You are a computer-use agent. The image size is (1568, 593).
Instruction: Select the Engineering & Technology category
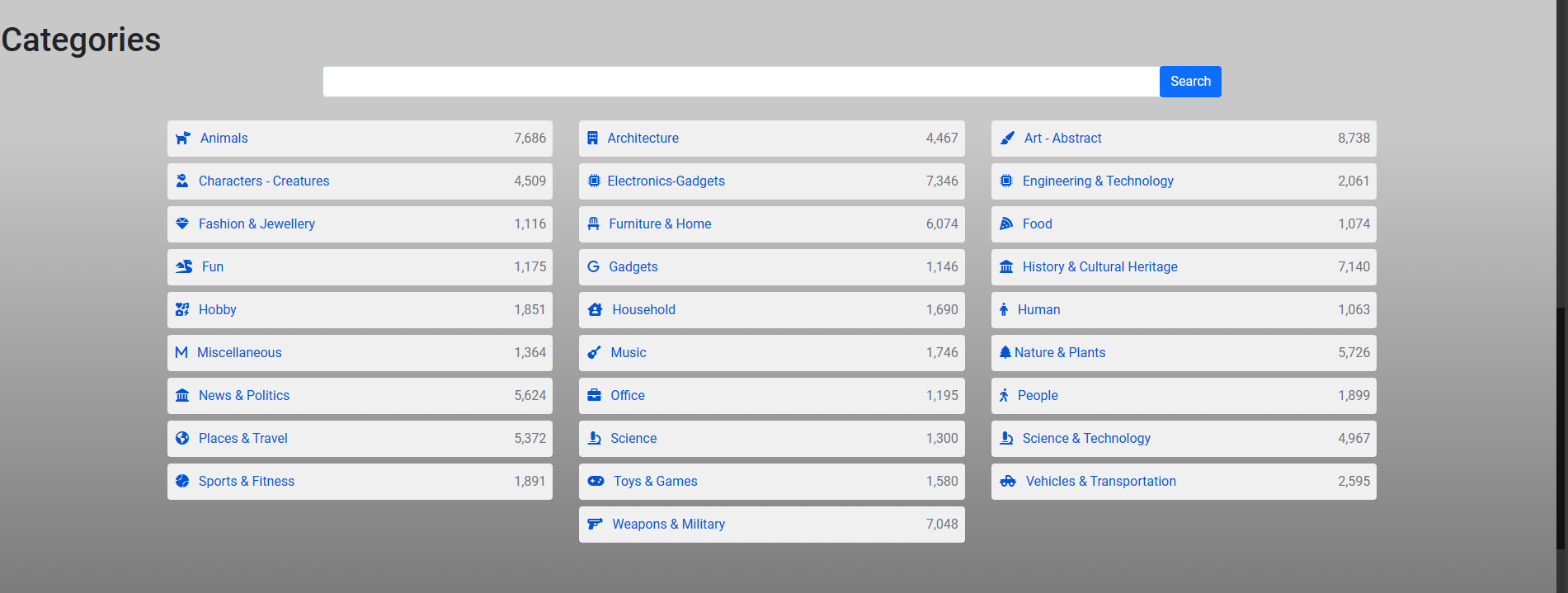[x=1098, y=181]
